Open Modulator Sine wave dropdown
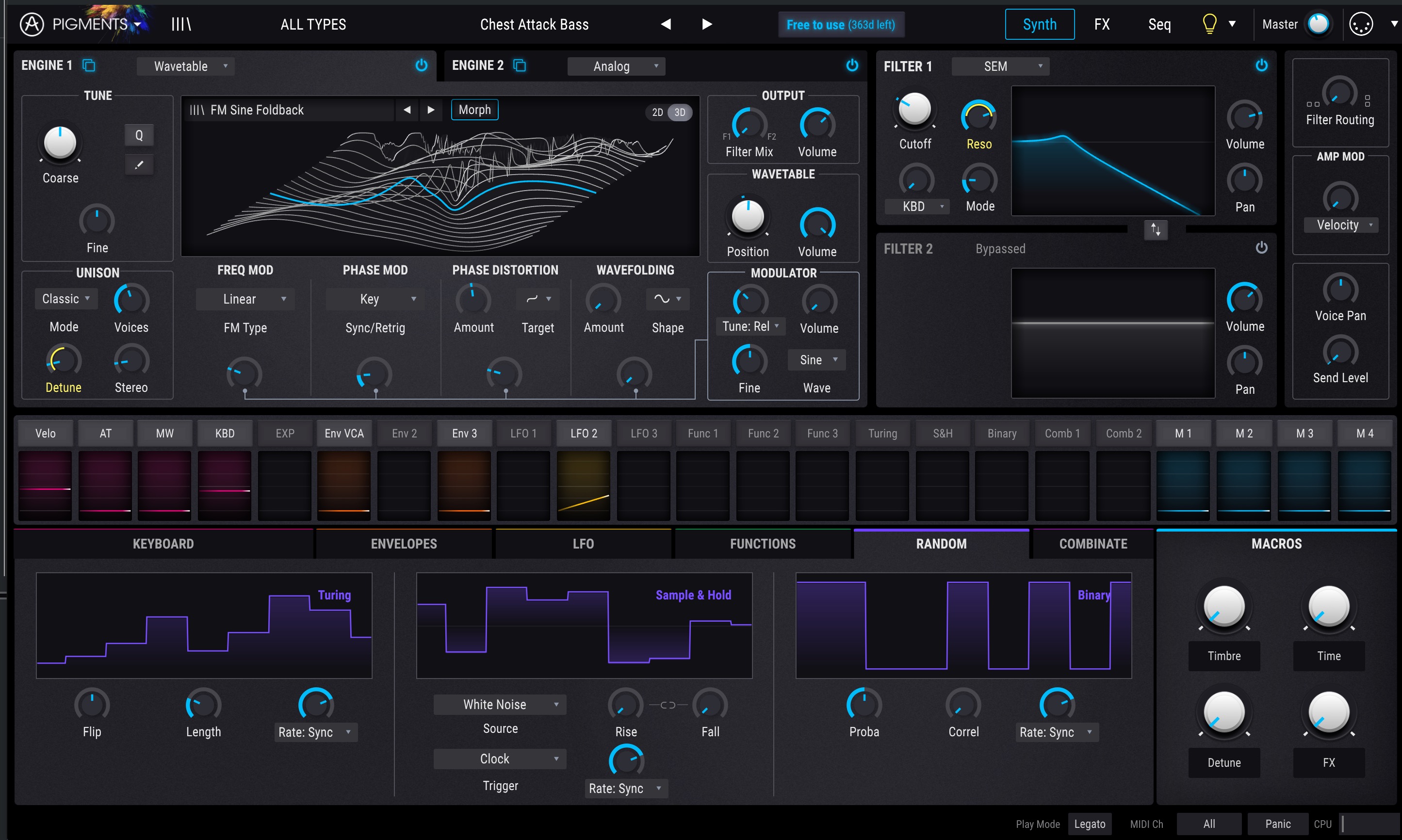This screenshot has height=840, width=1402. 817,360
